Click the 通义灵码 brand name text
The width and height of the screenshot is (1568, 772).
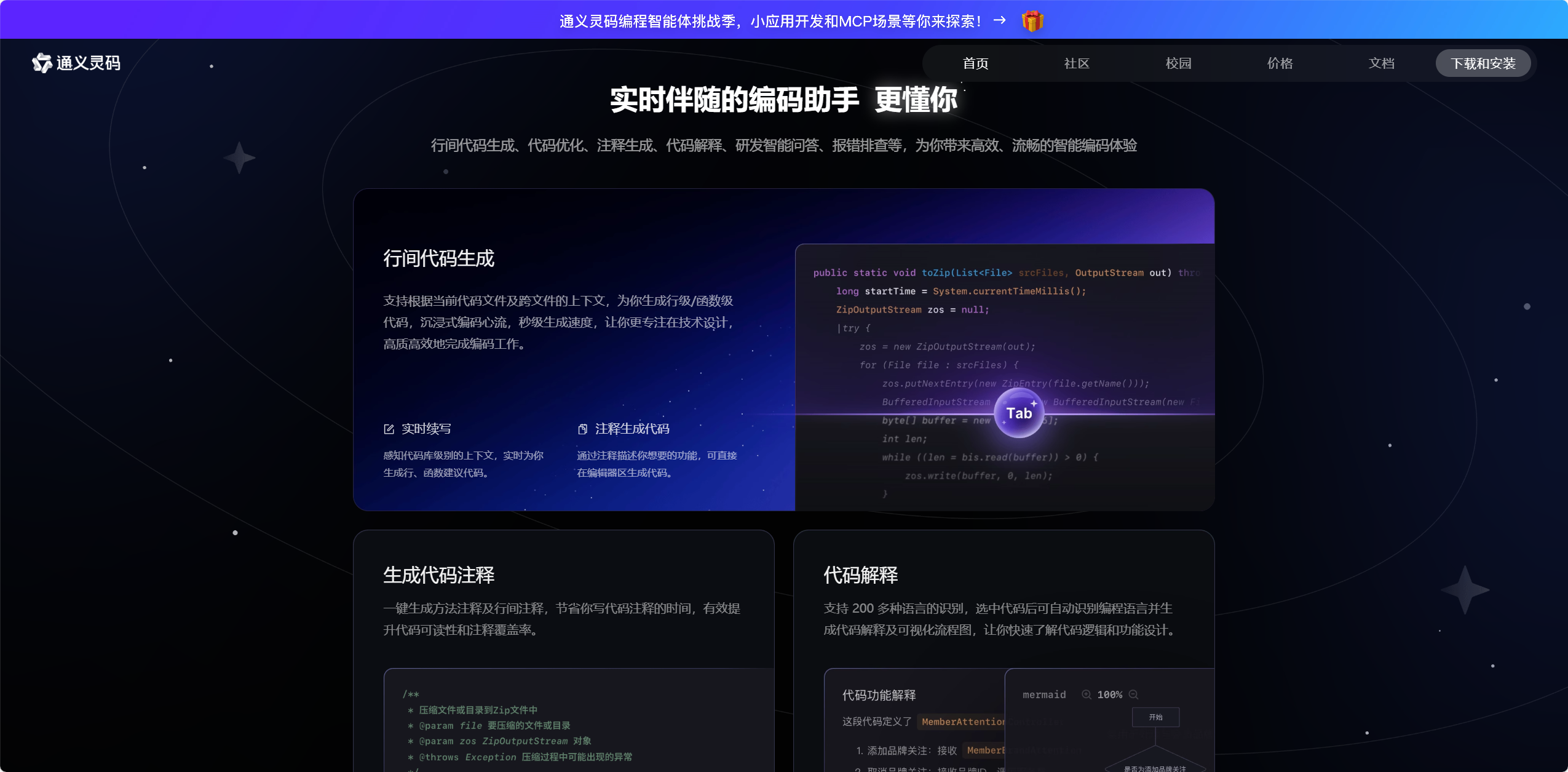click(89, 63)
